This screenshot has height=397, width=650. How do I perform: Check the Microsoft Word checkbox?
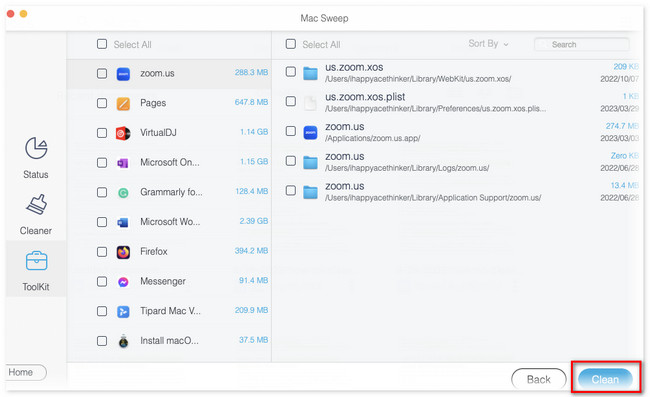click(x=102, y=222)
